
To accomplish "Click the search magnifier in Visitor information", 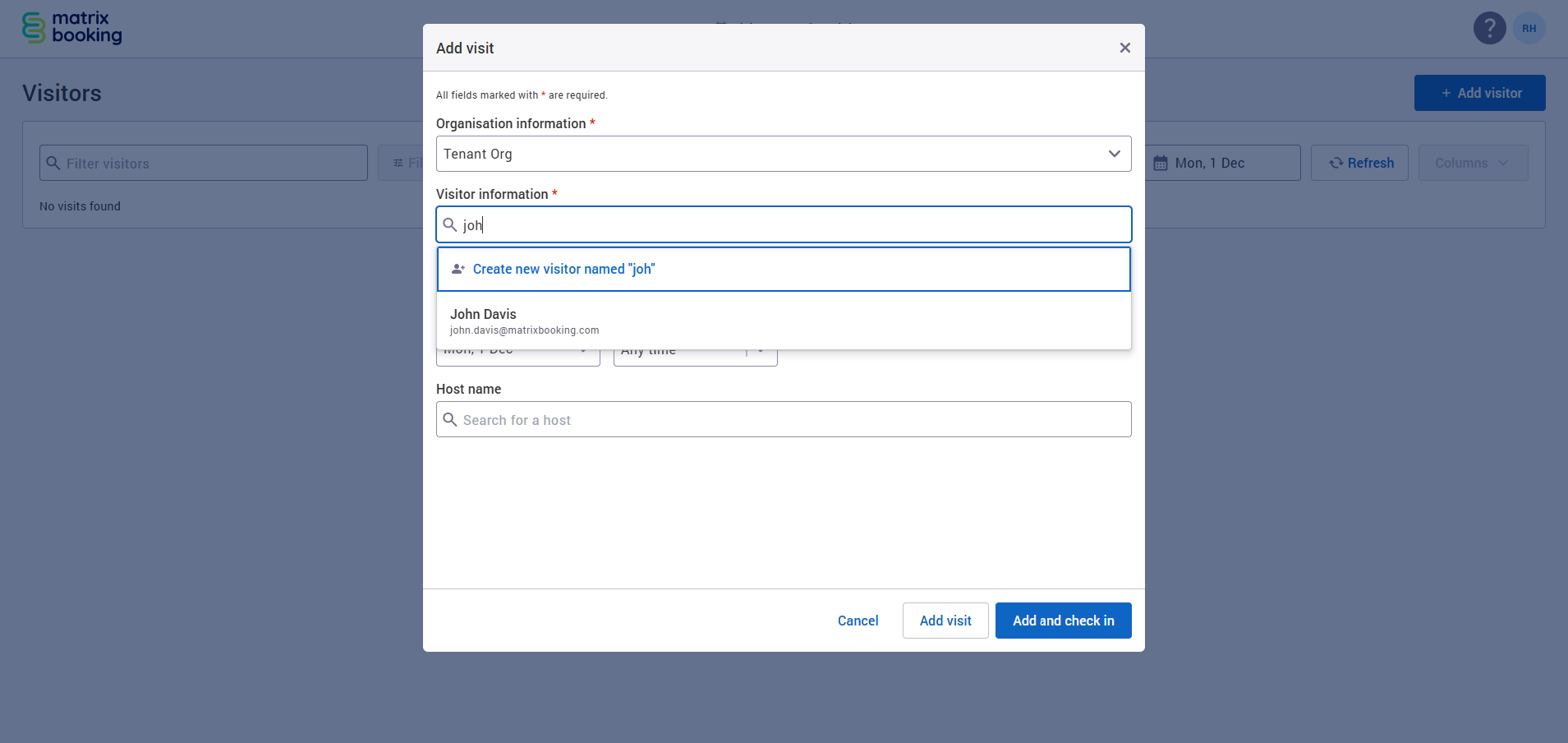I will coord(450,224).
